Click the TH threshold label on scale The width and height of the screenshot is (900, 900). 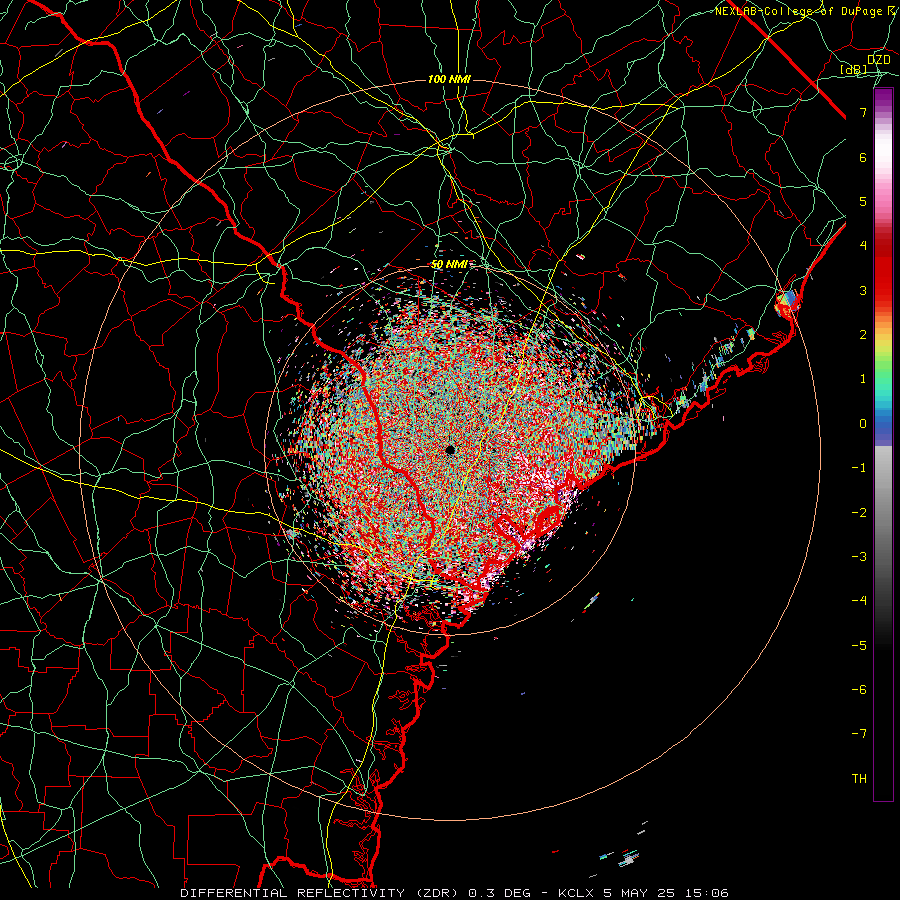[x=859, y=779]
